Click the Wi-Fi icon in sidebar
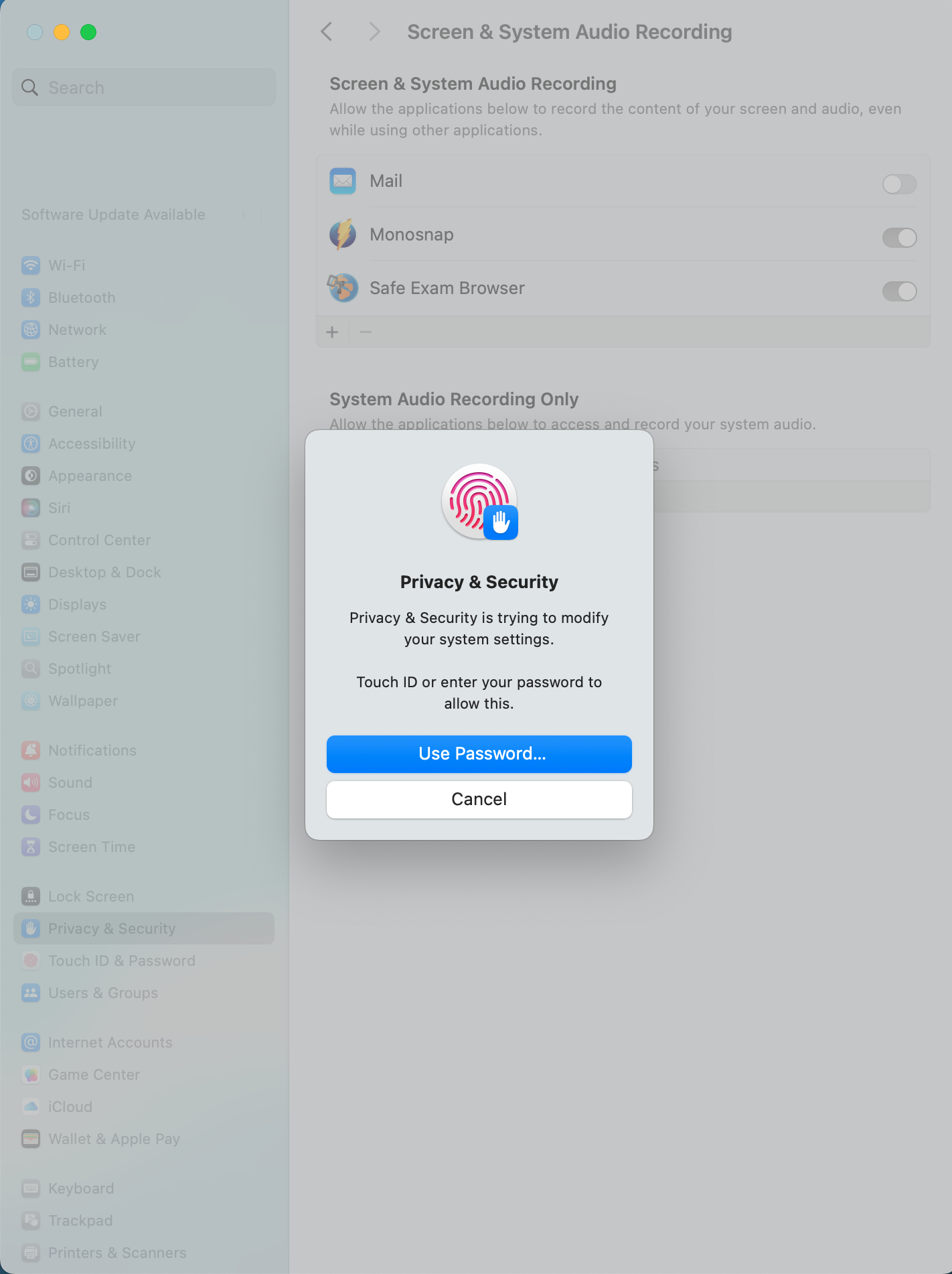The width and height of the screenshot is (952, 1274). click(31, 265)
